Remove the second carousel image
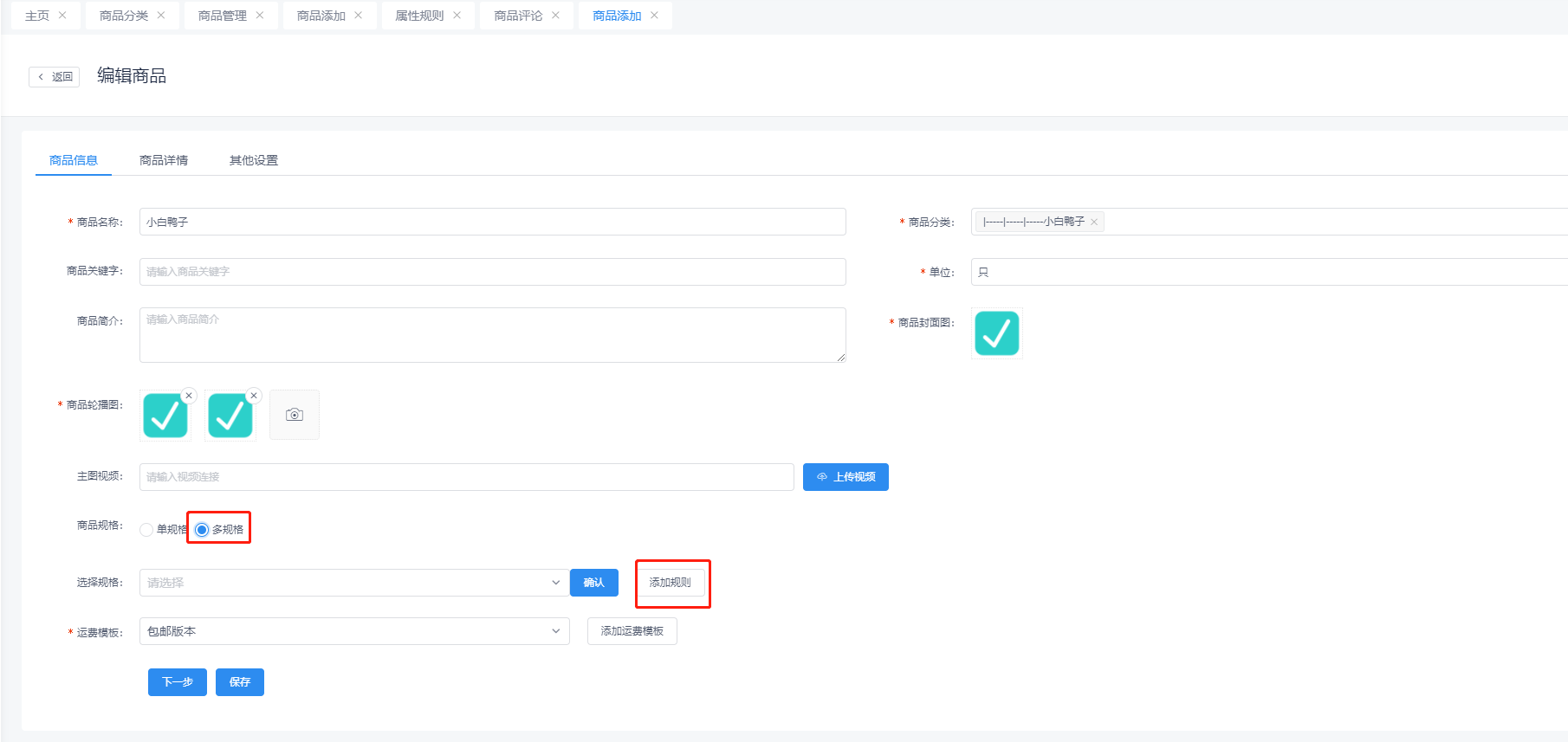The width and height of the screenshot is (1568, 742). pyautogui.click(x=254, y=396)
